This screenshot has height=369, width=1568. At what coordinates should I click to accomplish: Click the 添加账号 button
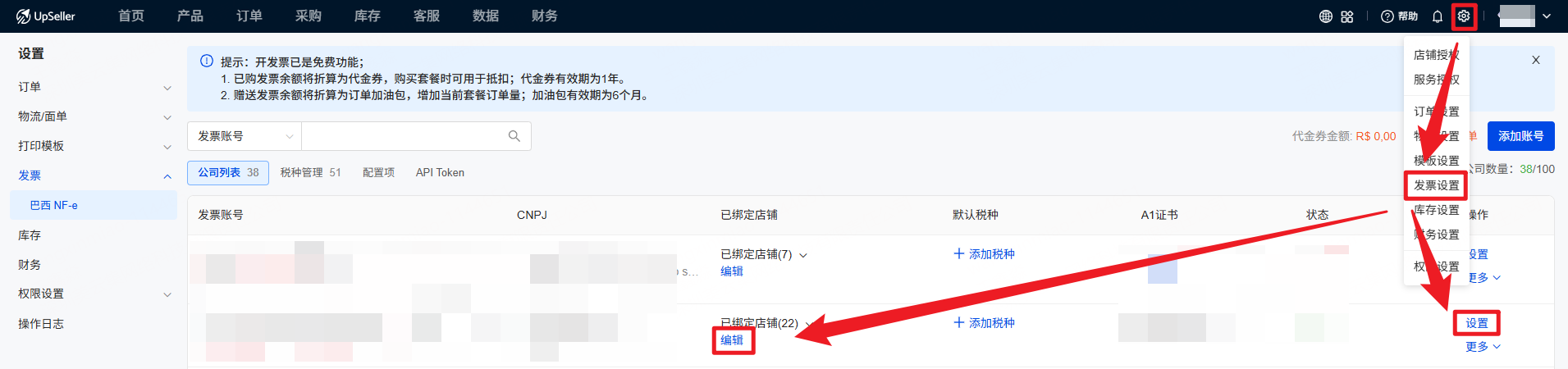(x=1520, y=136)
